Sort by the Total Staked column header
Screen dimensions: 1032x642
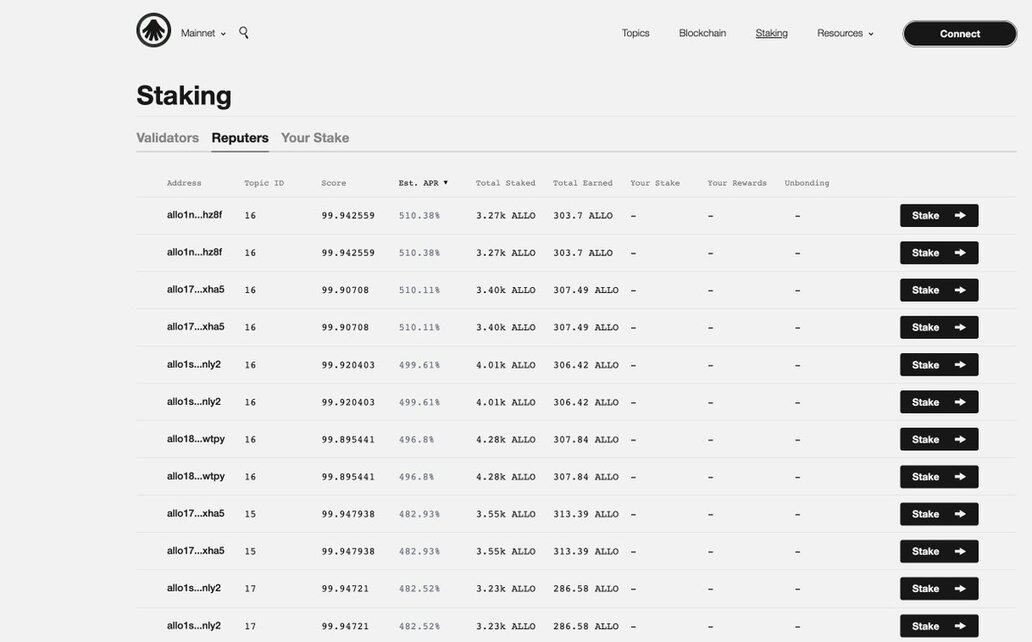pos(505,183)
